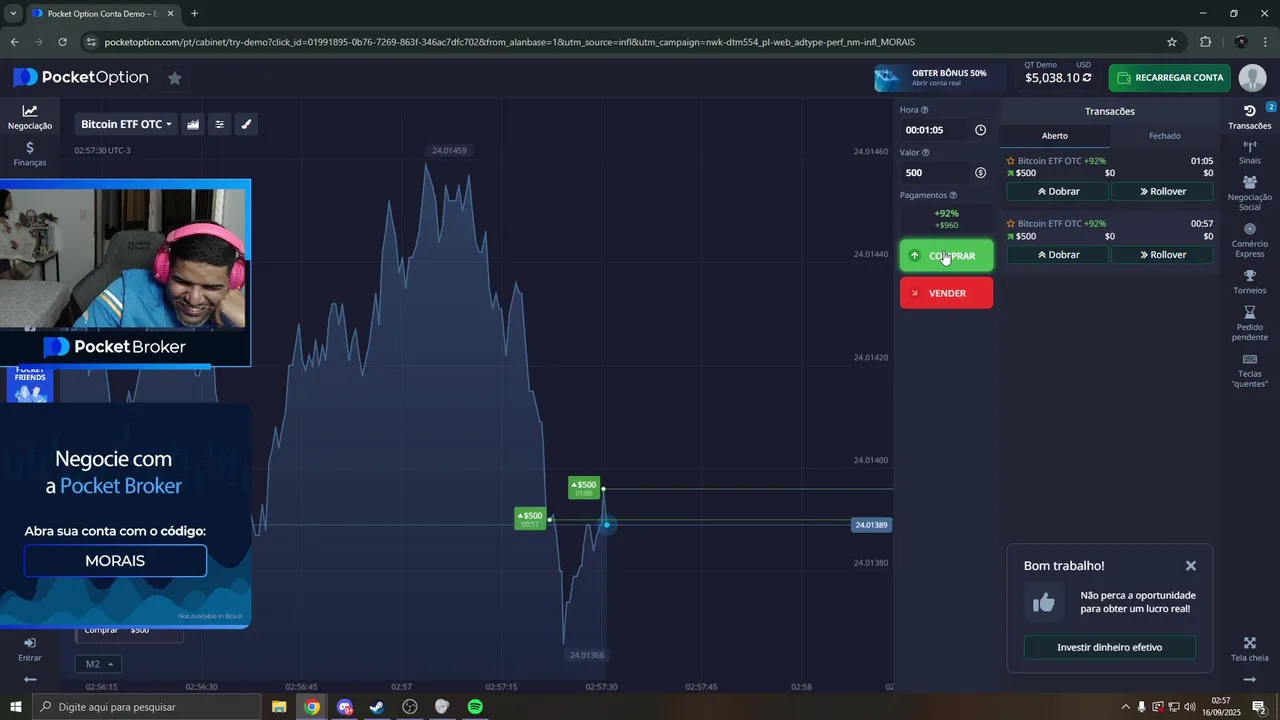1280x720 pixels.
Task: Click the Valor amount field showing 500
Action: [x=936, y=173]
